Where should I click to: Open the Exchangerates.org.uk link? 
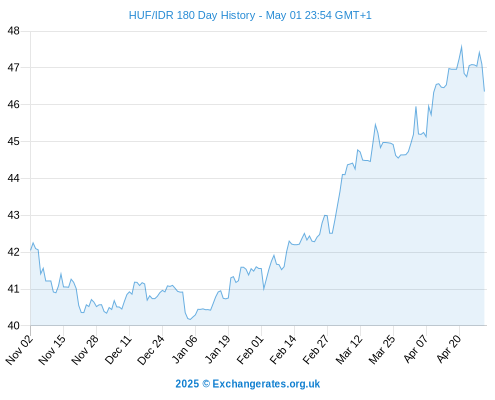266,384
